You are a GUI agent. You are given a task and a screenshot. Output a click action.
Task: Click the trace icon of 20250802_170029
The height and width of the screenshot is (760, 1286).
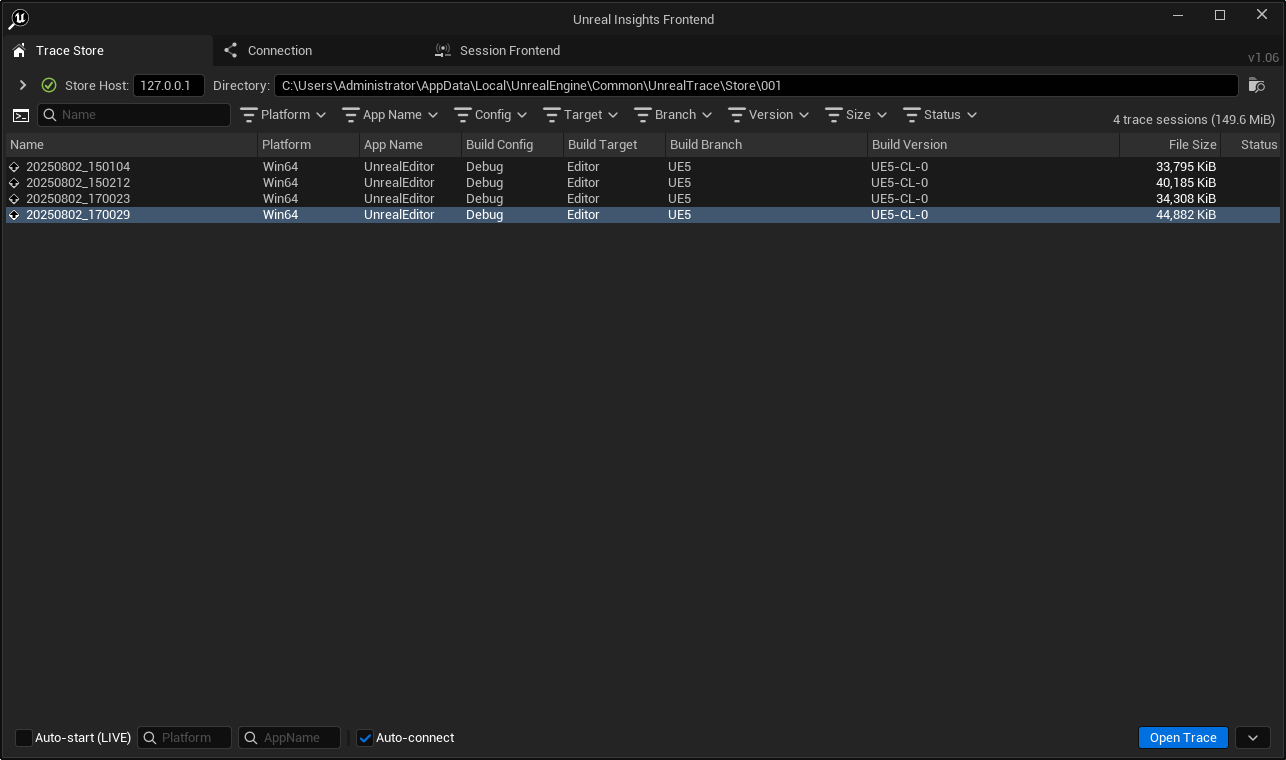(x=14, y=215)
